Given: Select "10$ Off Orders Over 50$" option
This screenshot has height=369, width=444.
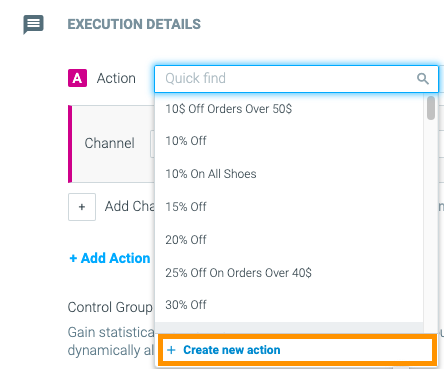Looking at the screenshot, I should [289, 109].
